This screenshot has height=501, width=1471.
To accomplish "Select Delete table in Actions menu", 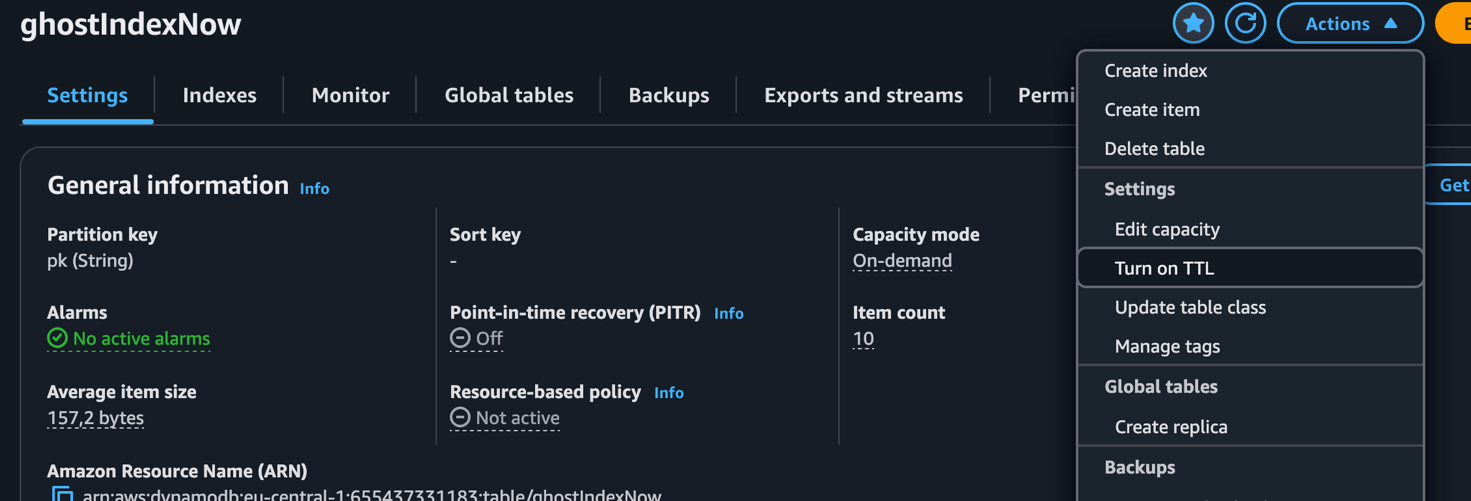I will click(1250, 149).
